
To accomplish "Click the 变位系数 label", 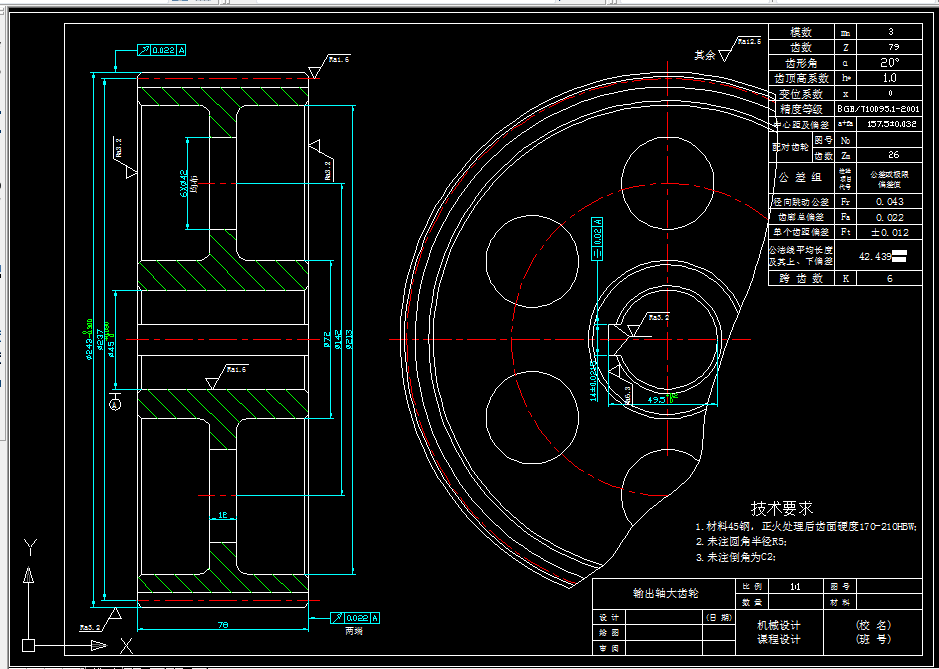I will tap(801, 94).
